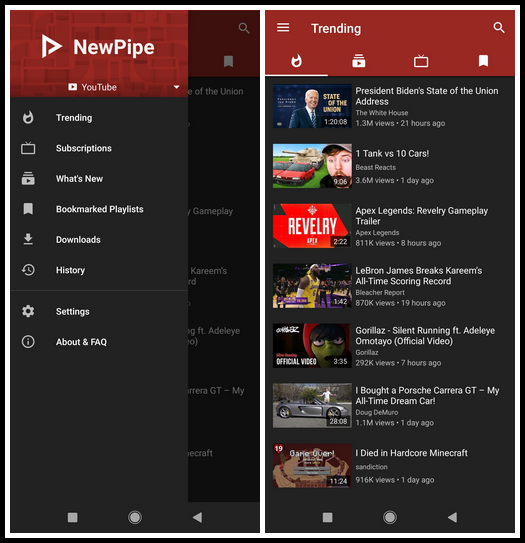525x543 pixels.
Task: Expand the YouTube service dropdown arrow
Action: tap(177, 87)
